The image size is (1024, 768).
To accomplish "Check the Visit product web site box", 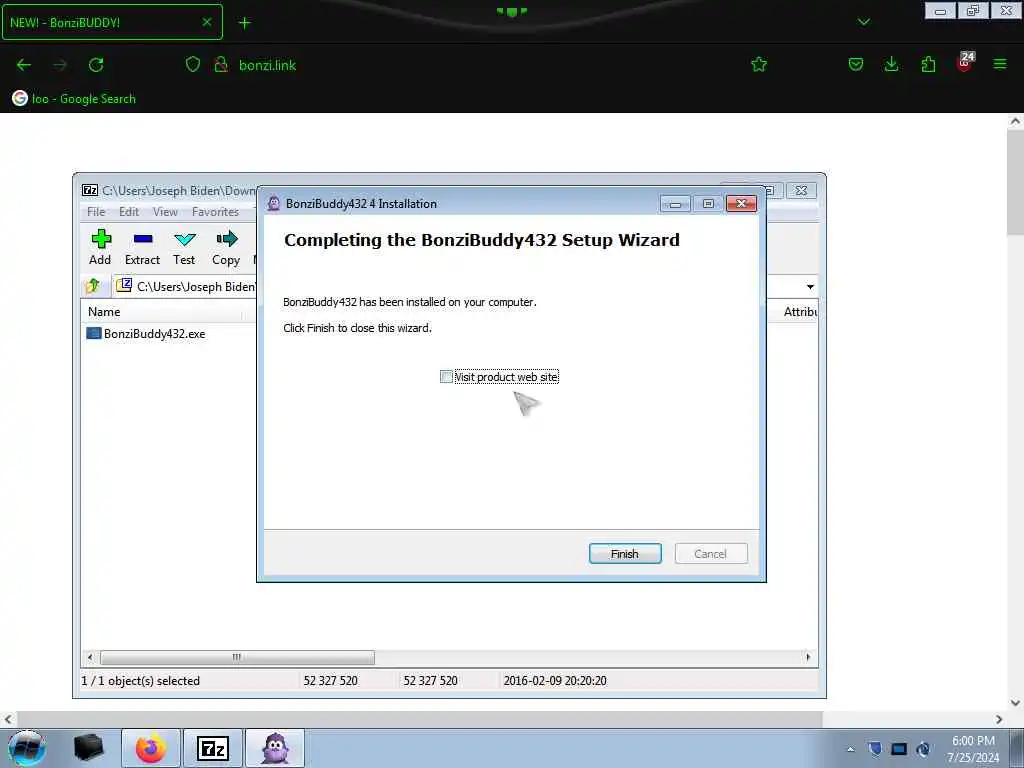I will (x=446, y=377).
